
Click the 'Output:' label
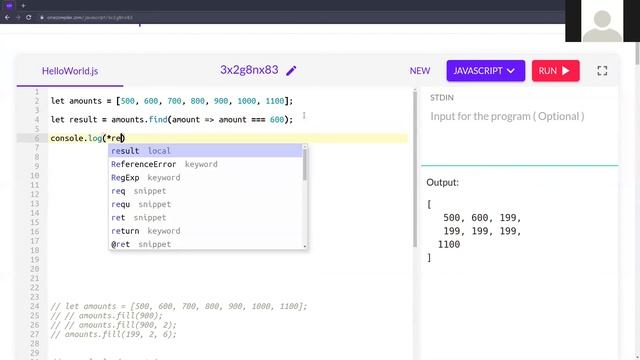442,182
